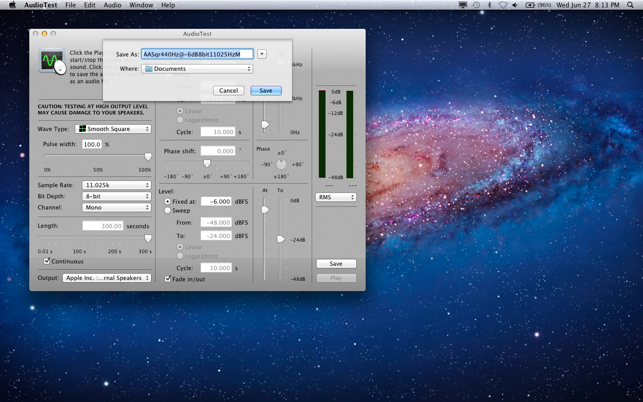Image resolution: width=643 pixels, height=402 pixels.
Task: Click the Phase rotary knob
Action: [x=281, y=164]
